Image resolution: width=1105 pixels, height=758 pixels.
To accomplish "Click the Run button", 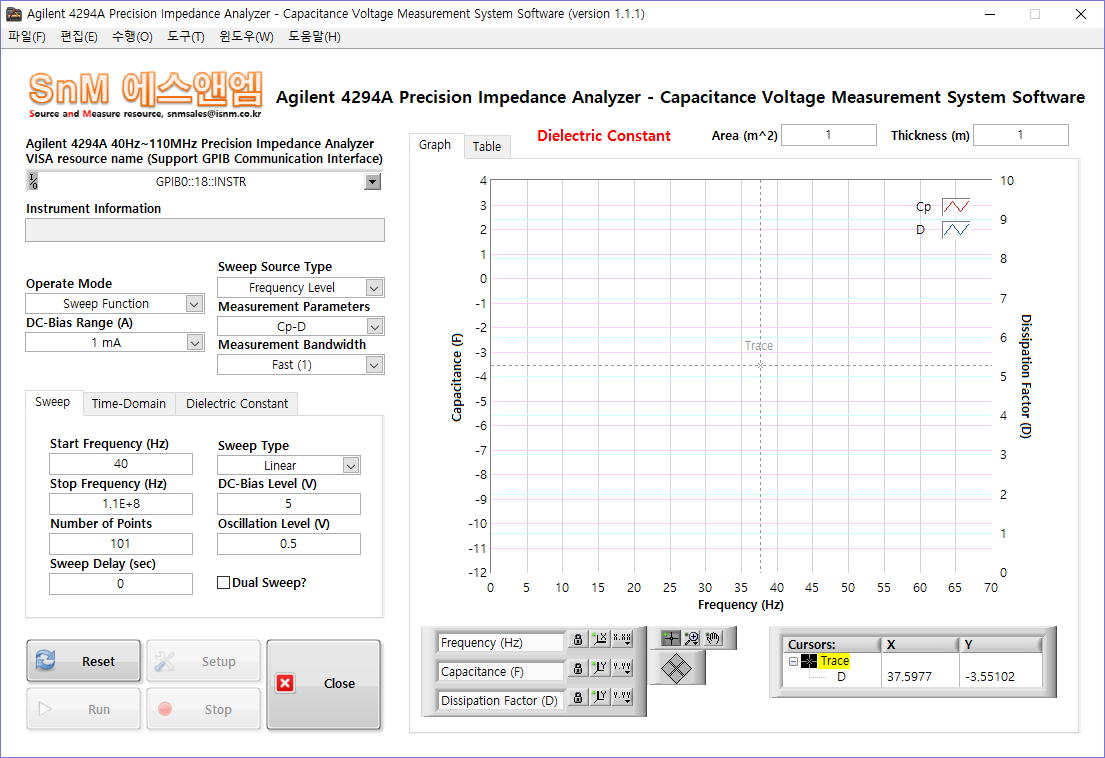I will [84, 709].
